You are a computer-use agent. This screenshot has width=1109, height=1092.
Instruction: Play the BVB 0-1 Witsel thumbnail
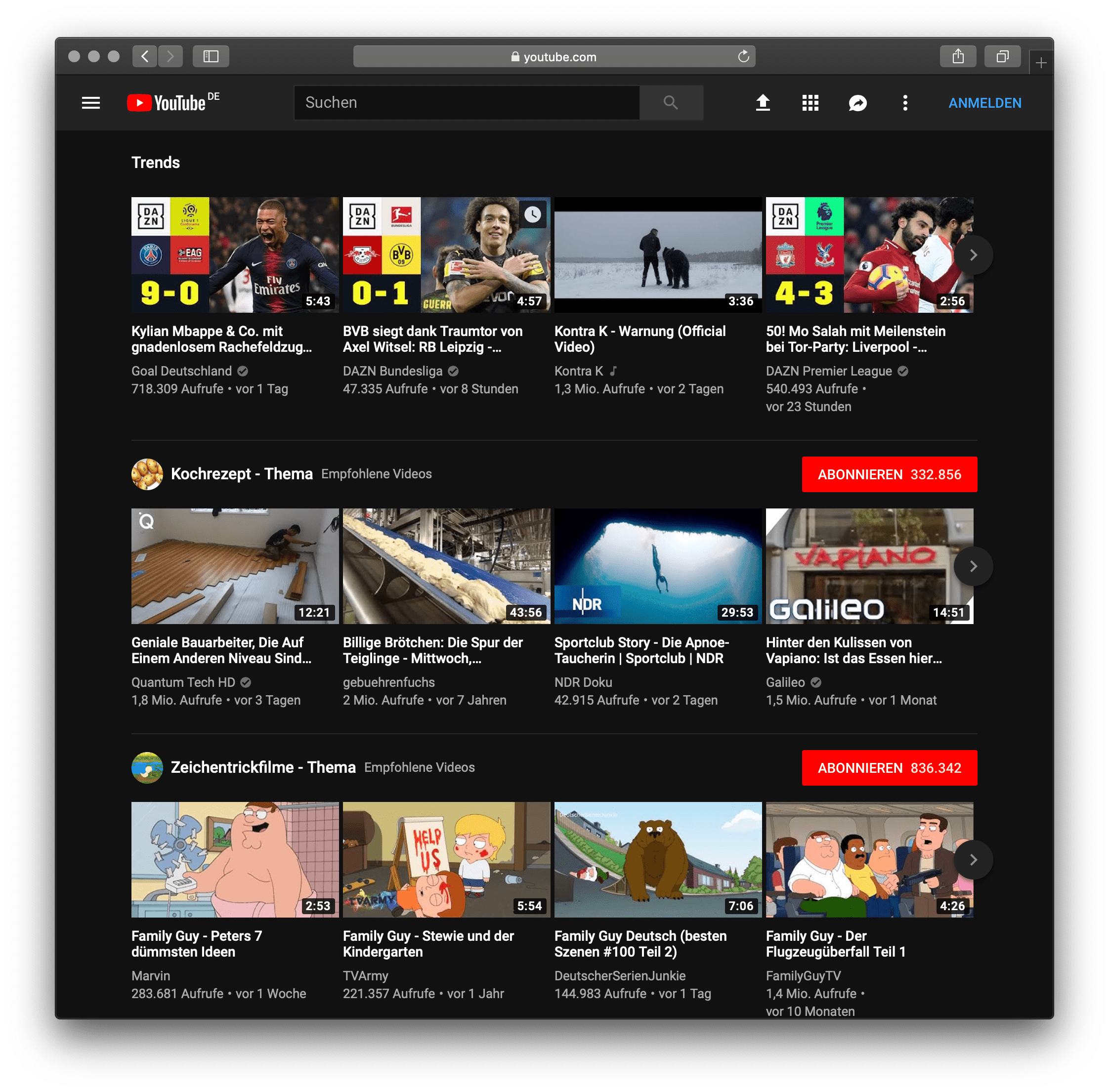tap(446, 254)
